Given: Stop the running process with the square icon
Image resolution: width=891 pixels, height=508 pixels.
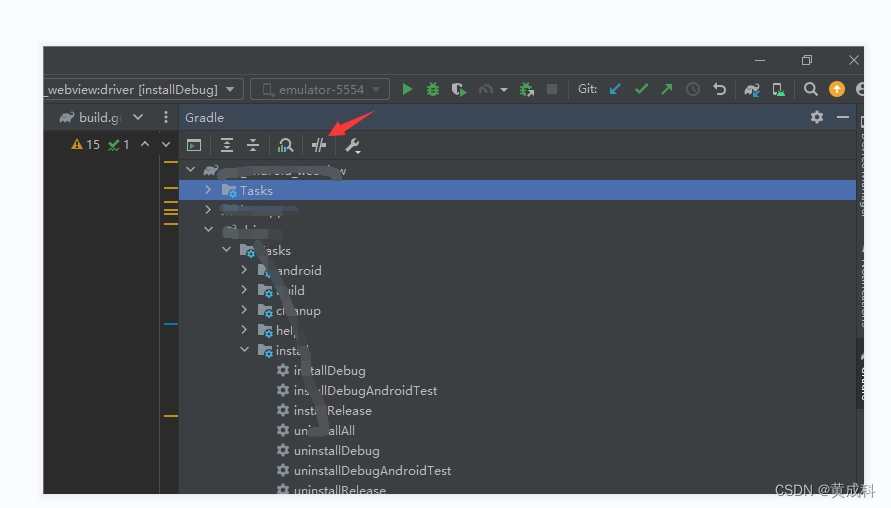Looking at the screenshot, I should click(552, 89).
